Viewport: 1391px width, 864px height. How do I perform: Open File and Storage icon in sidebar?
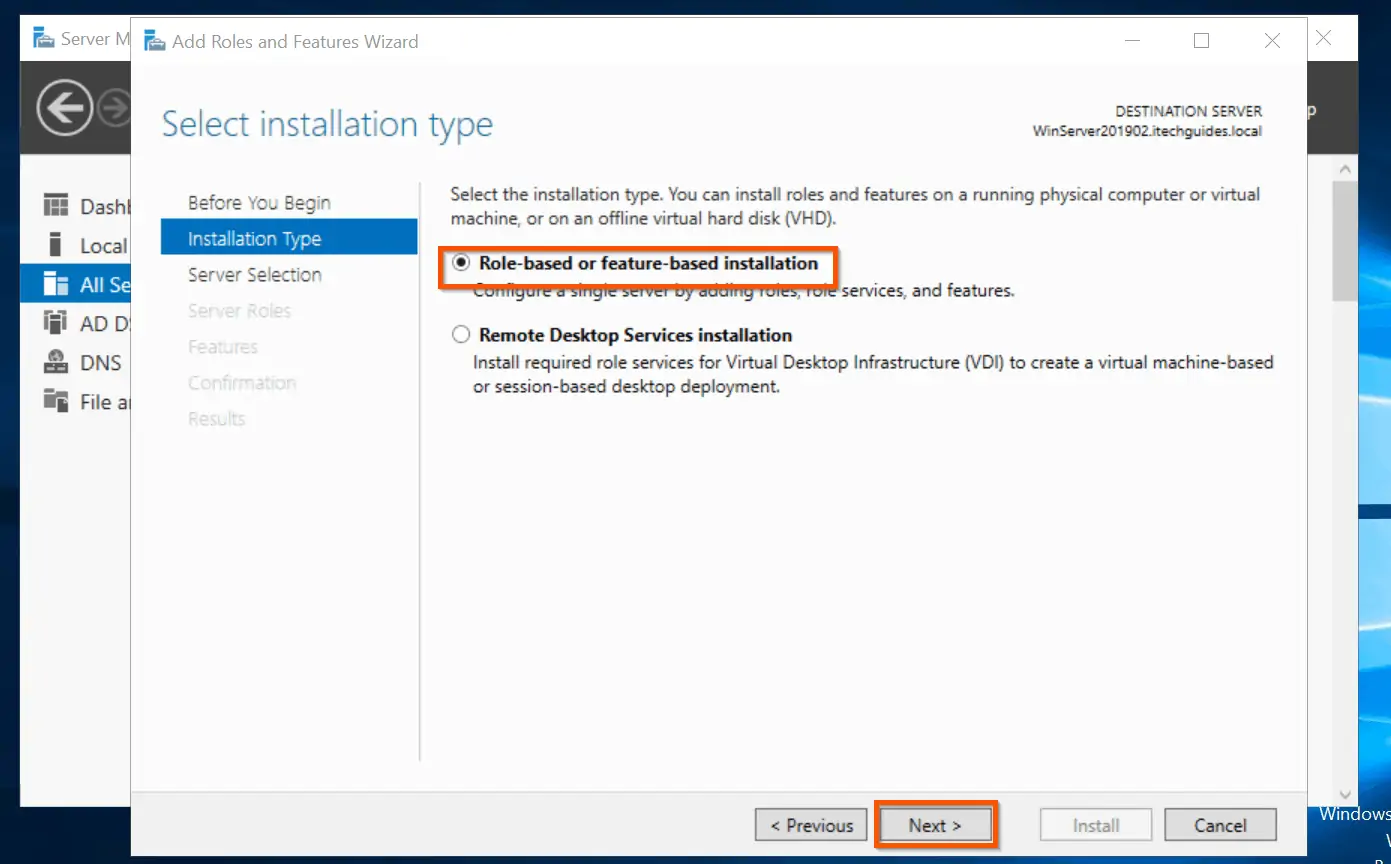click(x=56, y=401)
